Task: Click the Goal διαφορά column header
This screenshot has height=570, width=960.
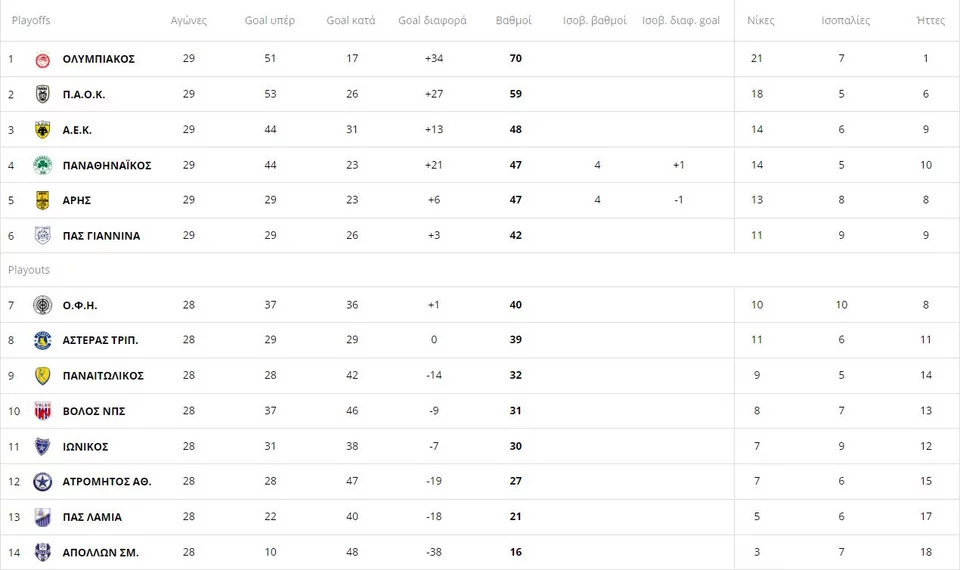Action: (x=432, y=20)
